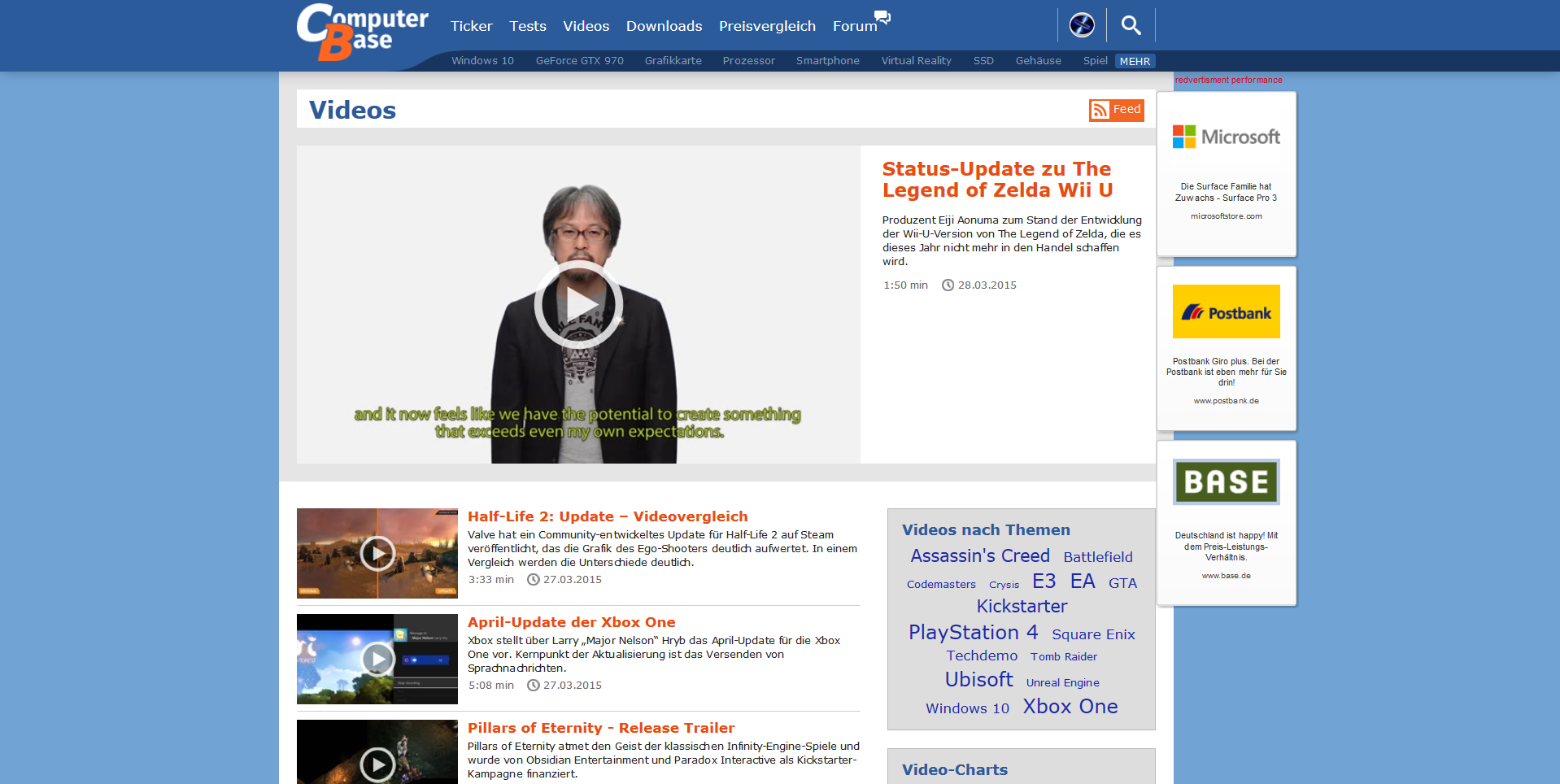The width and height of the screenshot is (1560, 784).
Task: Open the Ticker menu item
Action: click(472, 26)
